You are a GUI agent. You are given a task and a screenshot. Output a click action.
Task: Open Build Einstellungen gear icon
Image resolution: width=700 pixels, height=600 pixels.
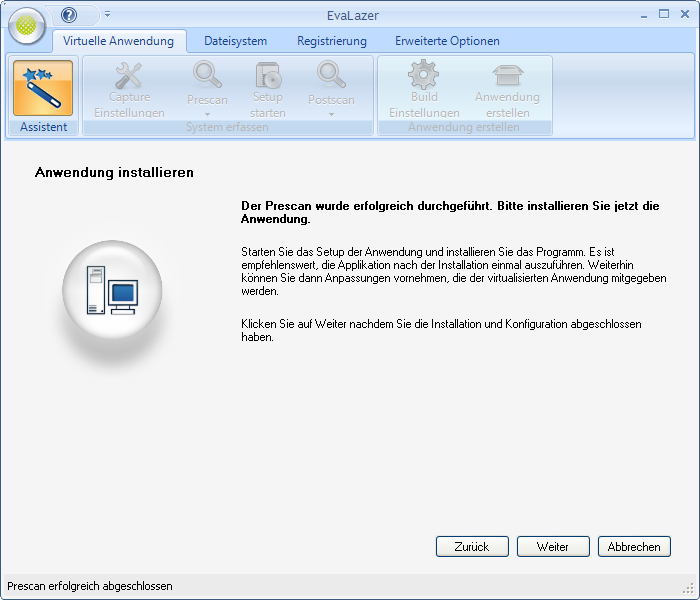click(424, 74)
